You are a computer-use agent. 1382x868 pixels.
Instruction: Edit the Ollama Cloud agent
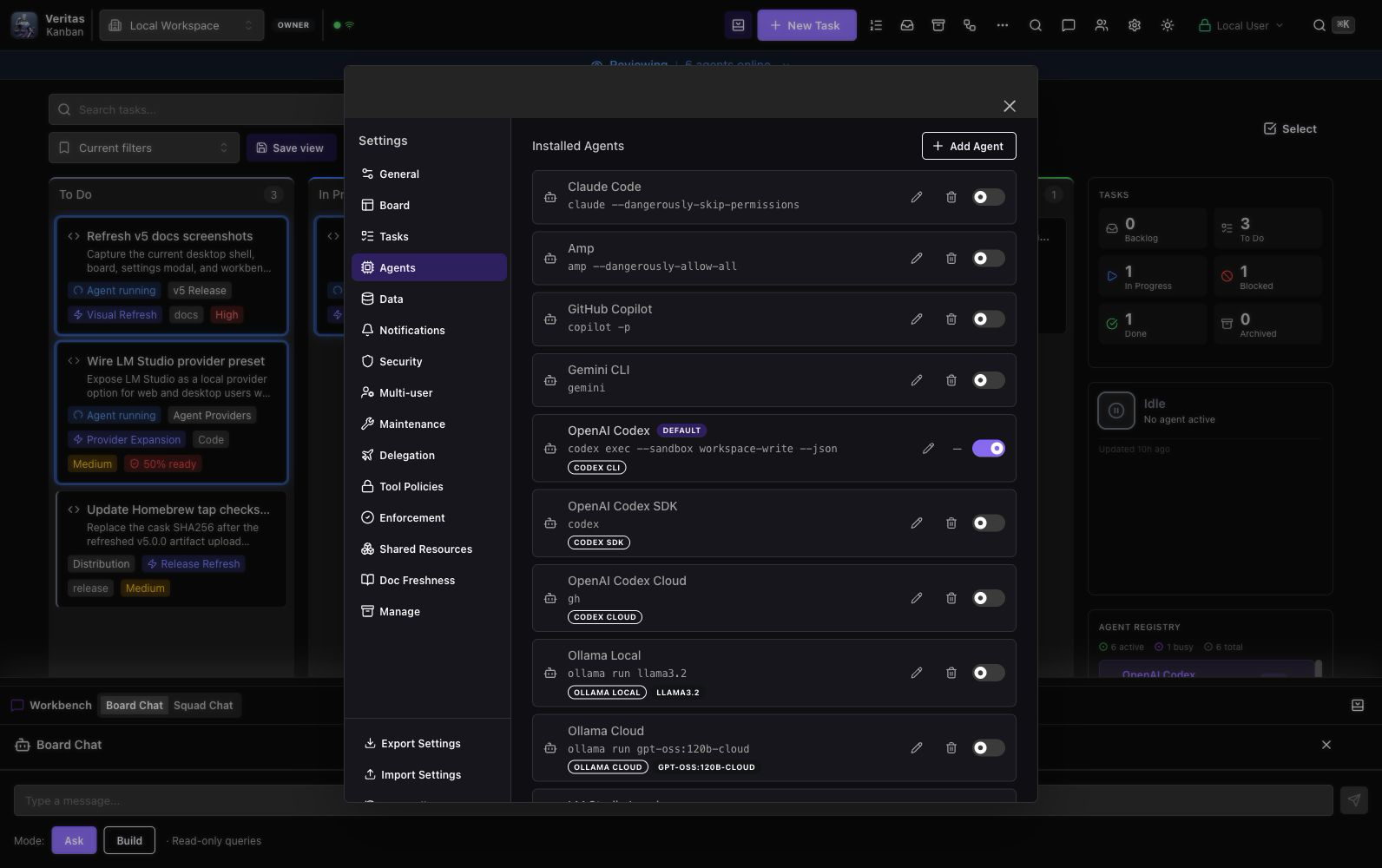coord(916,747)
